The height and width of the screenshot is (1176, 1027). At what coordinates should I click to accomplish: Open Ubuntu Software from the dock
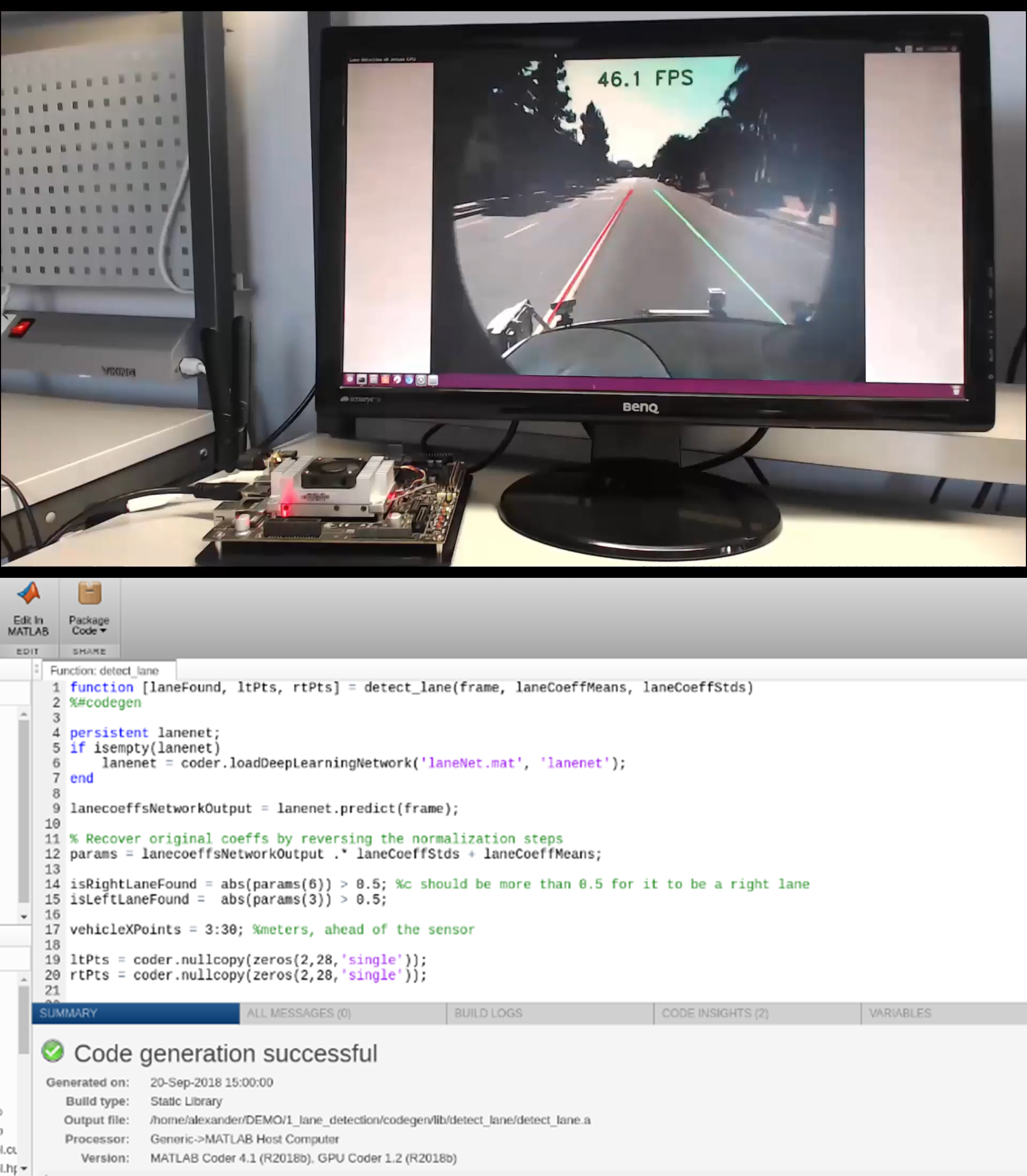click(x=409, y=380)
